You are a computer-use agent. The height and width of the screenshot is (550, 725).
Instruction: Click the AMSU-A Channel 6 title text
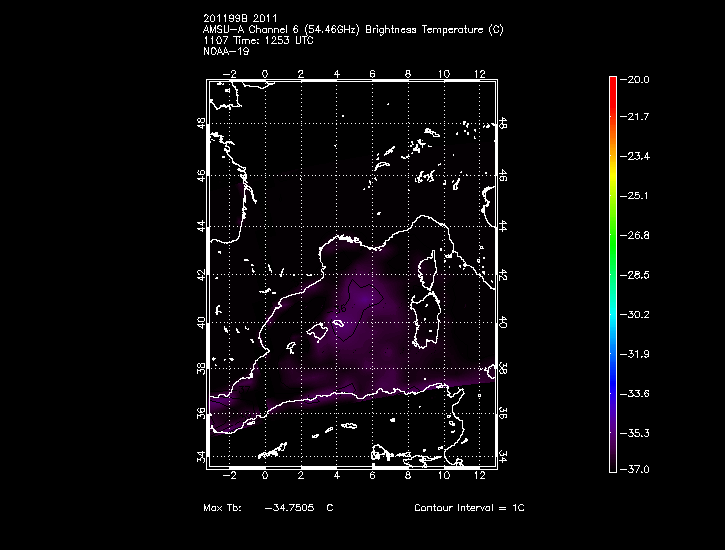[353, 31]
